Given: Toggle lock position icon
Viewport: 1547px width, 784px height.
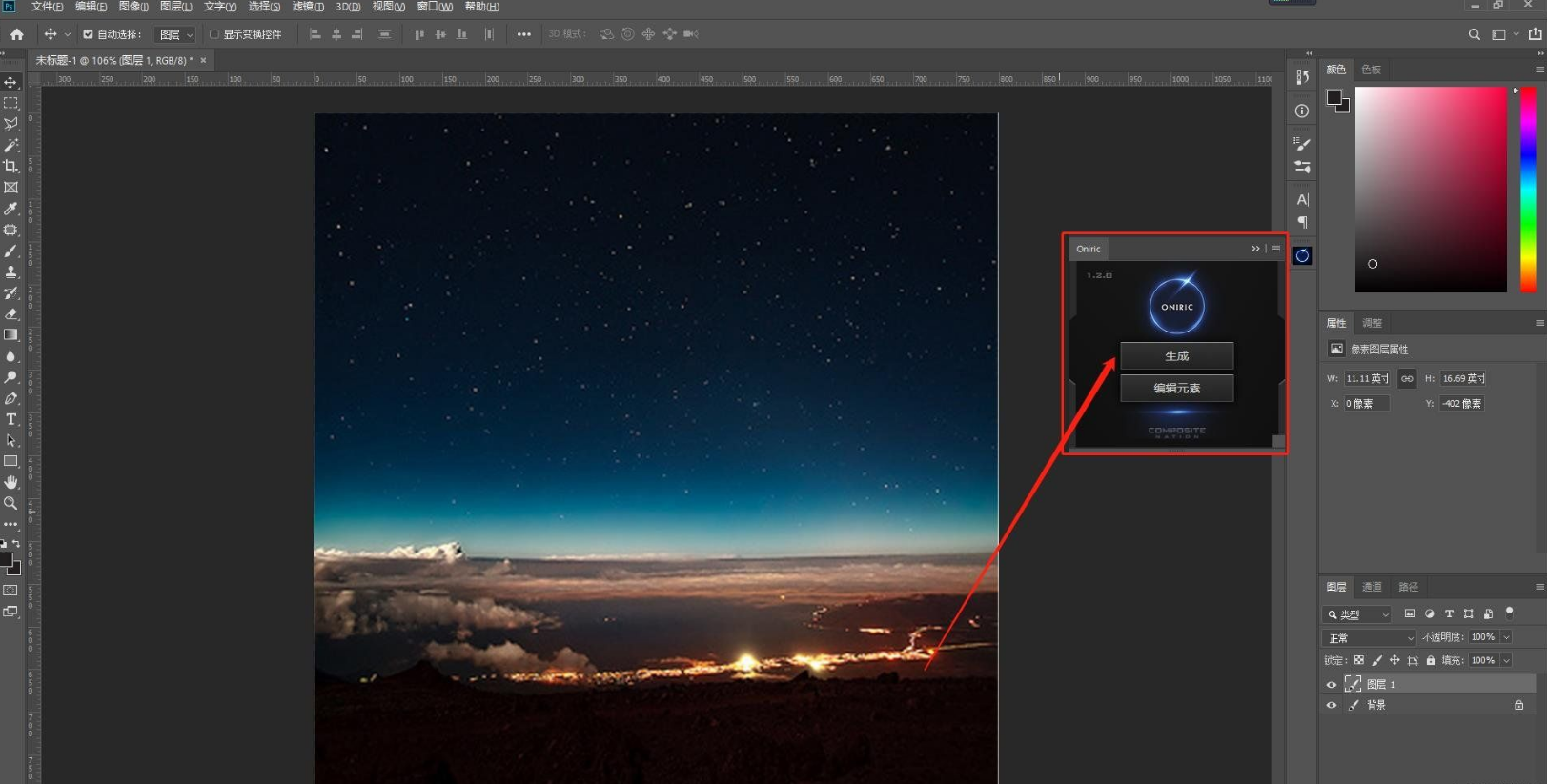Looking at the screenshot, I should pos(1394,660).
